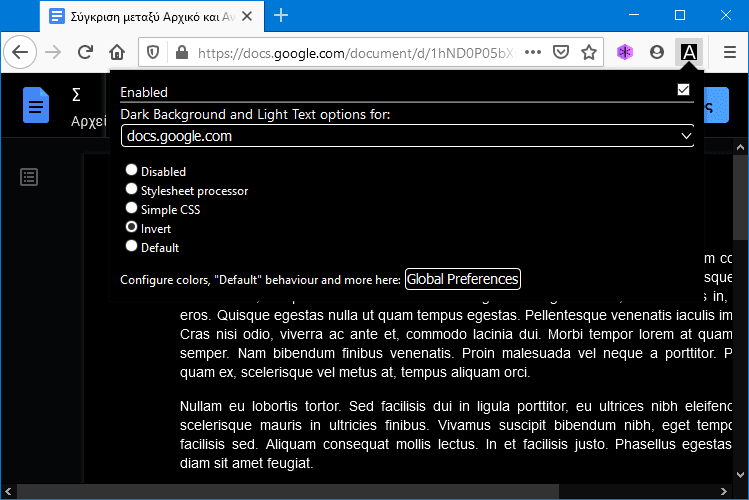
Task: Open the purple hexagon extension
Action: [625, 52]
